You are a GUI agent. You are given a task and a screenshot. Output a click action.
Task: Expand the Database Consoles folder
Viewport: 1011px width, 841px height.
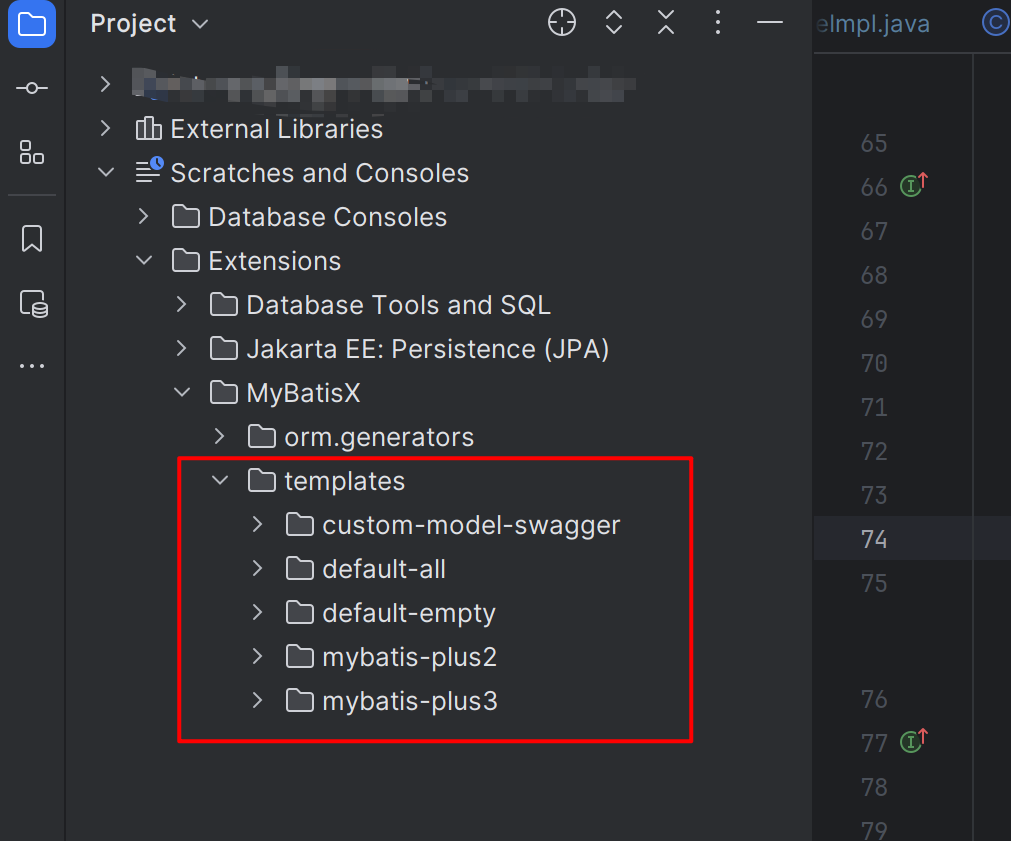[144, 217]
